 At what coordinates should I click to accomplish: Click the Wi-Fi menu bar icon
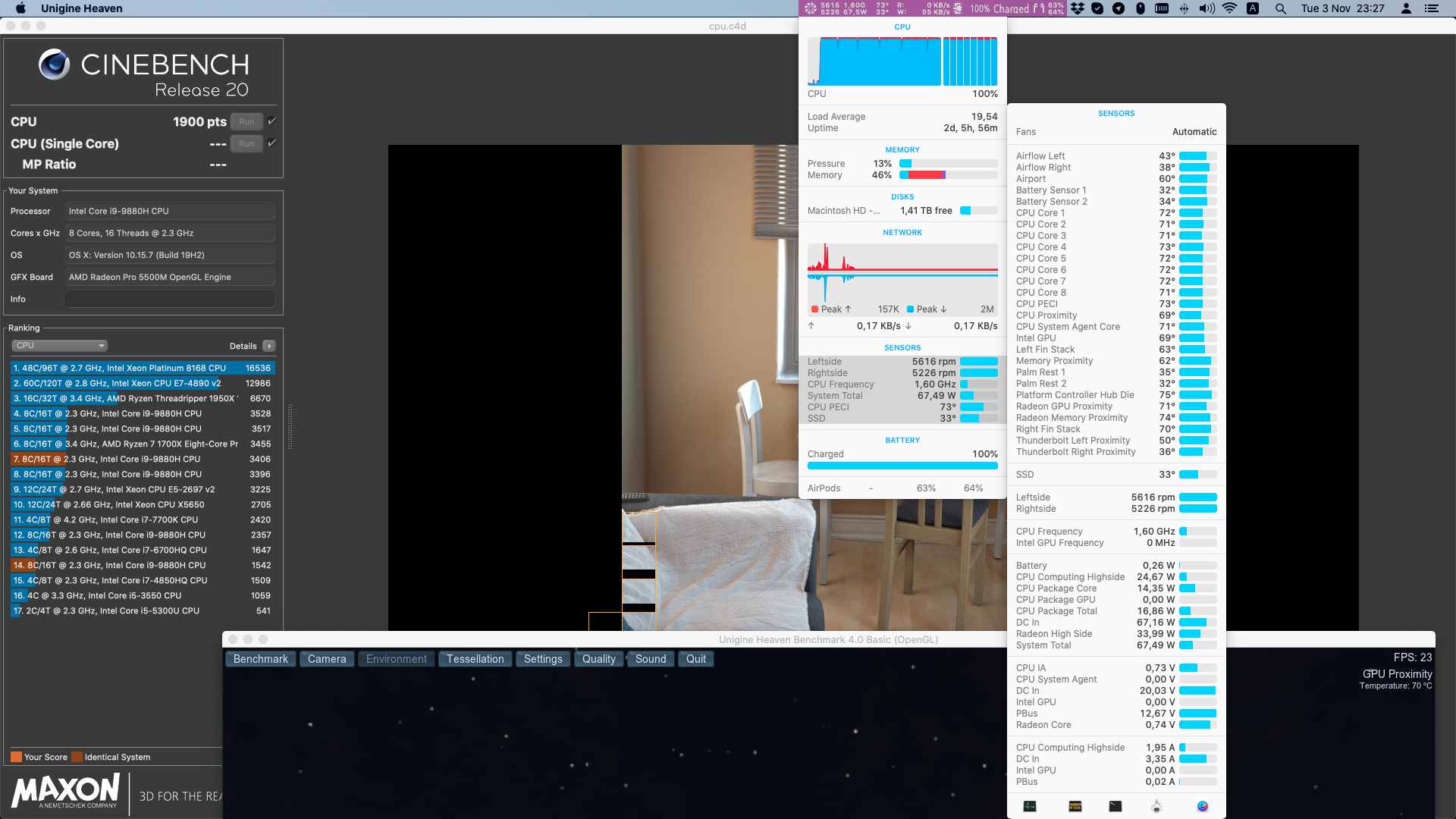coord(1230,8)
